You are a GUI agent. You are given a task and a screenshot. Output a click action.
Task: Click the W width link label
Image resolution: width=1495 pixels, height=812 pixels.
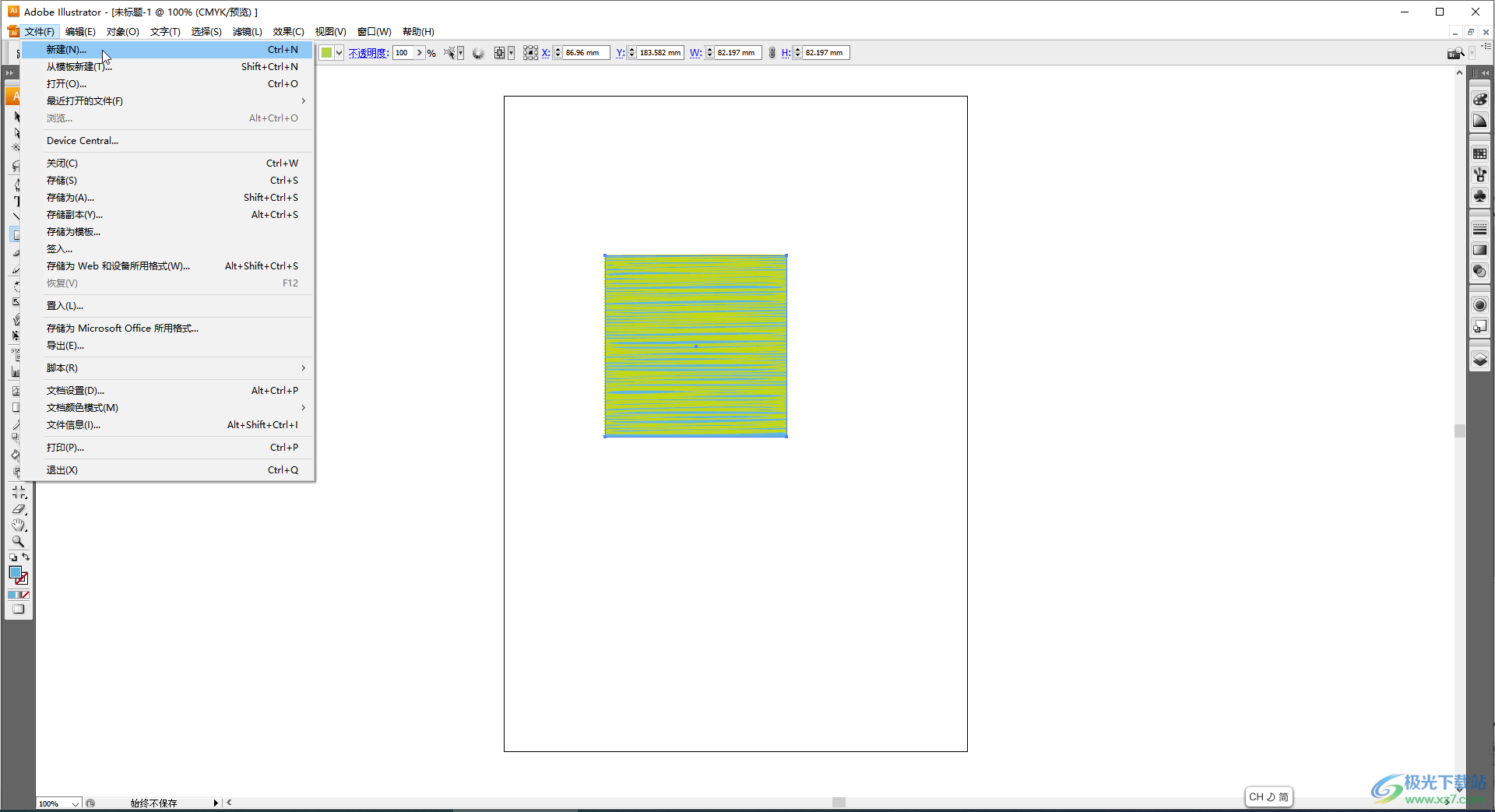695,53
